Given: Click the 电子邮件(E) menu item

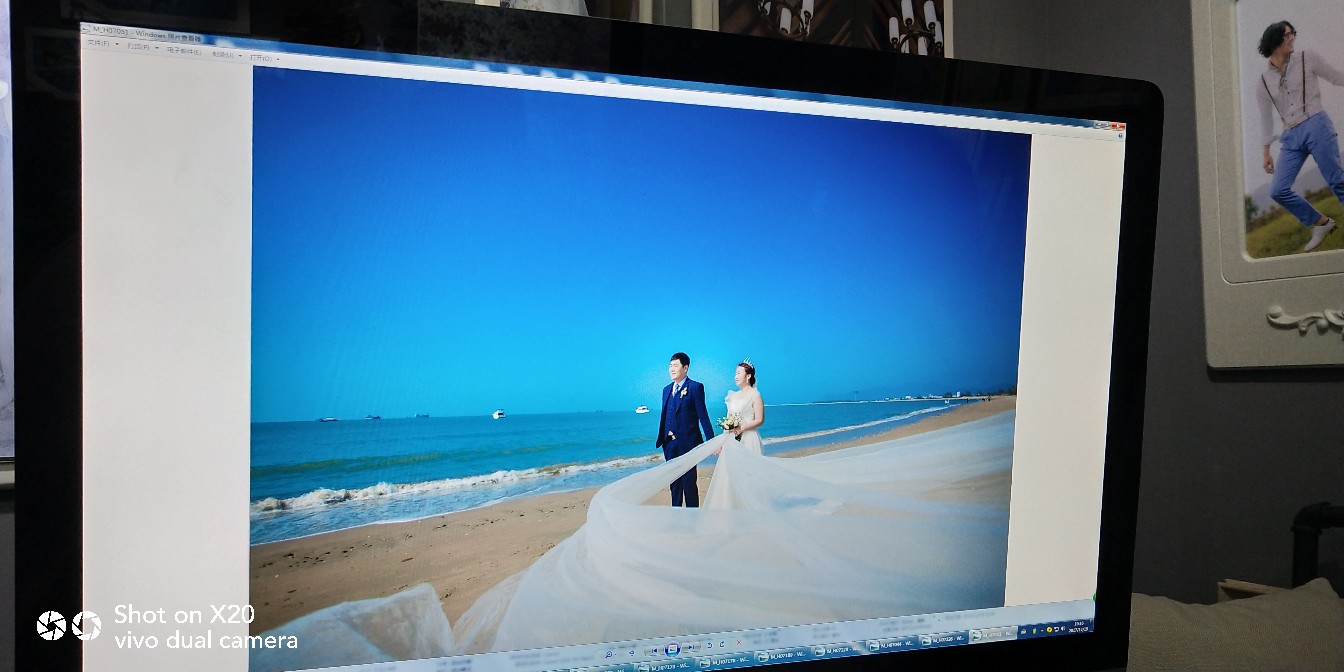Looking at the screenshot, I should (184, 51).
